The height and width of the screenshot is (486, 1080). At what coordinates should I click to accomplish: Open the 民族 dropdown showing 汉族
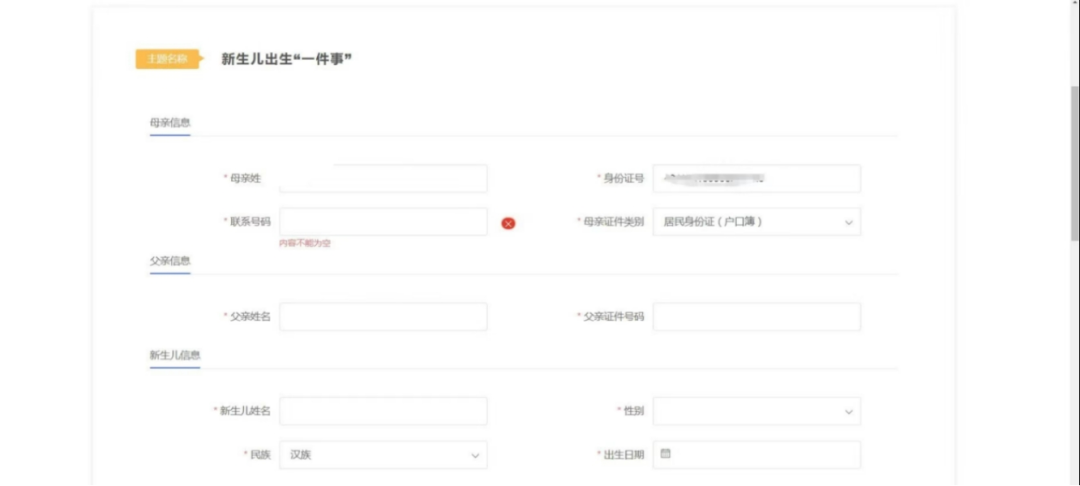383,455
